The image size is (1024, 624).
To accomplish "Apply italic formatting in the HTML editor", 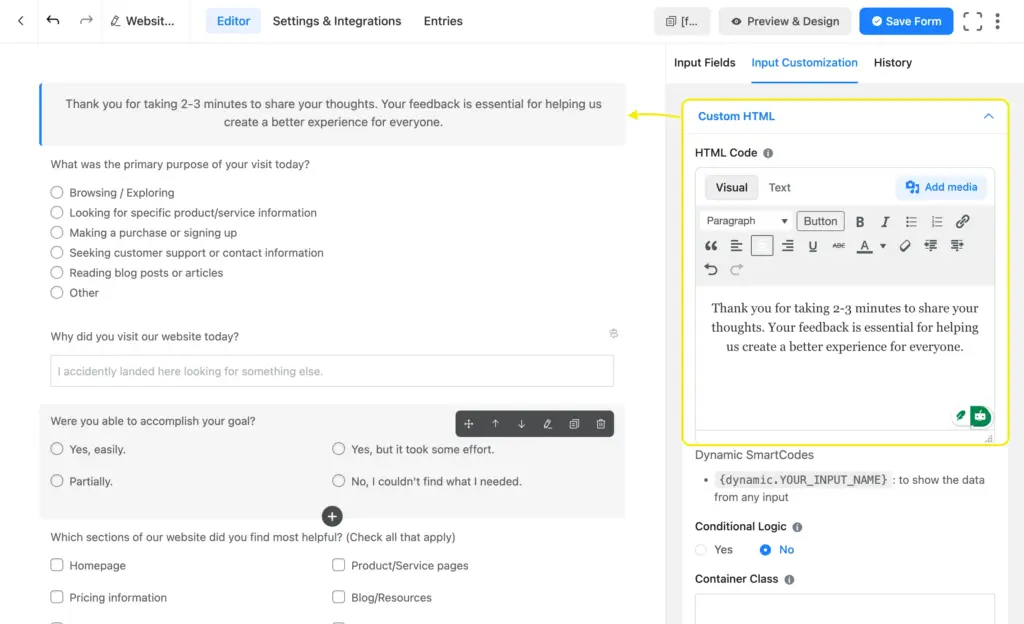I will [x=885, y=221].
